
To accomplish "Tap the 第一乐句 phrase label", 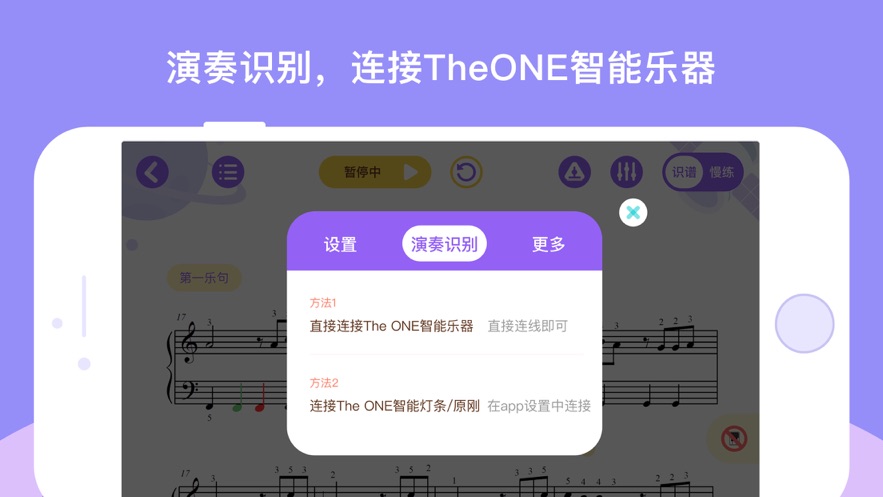I will coord(204,277).
